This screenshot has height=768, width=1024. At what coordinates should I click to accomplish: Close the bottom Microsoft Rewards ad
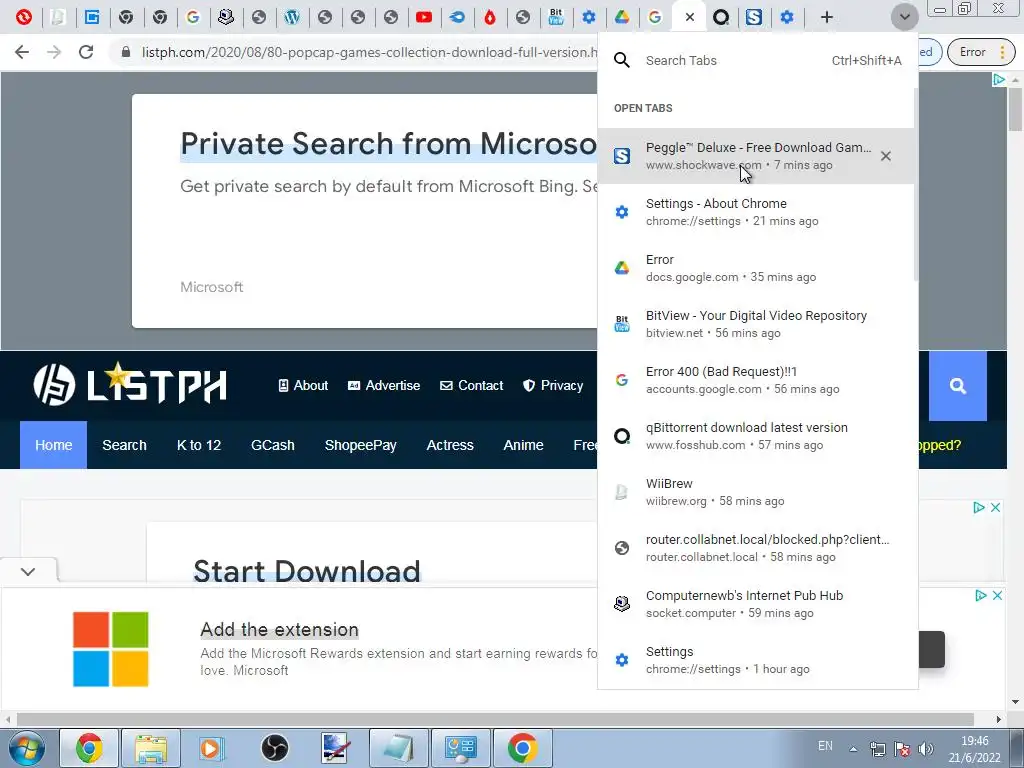(997, 595)
